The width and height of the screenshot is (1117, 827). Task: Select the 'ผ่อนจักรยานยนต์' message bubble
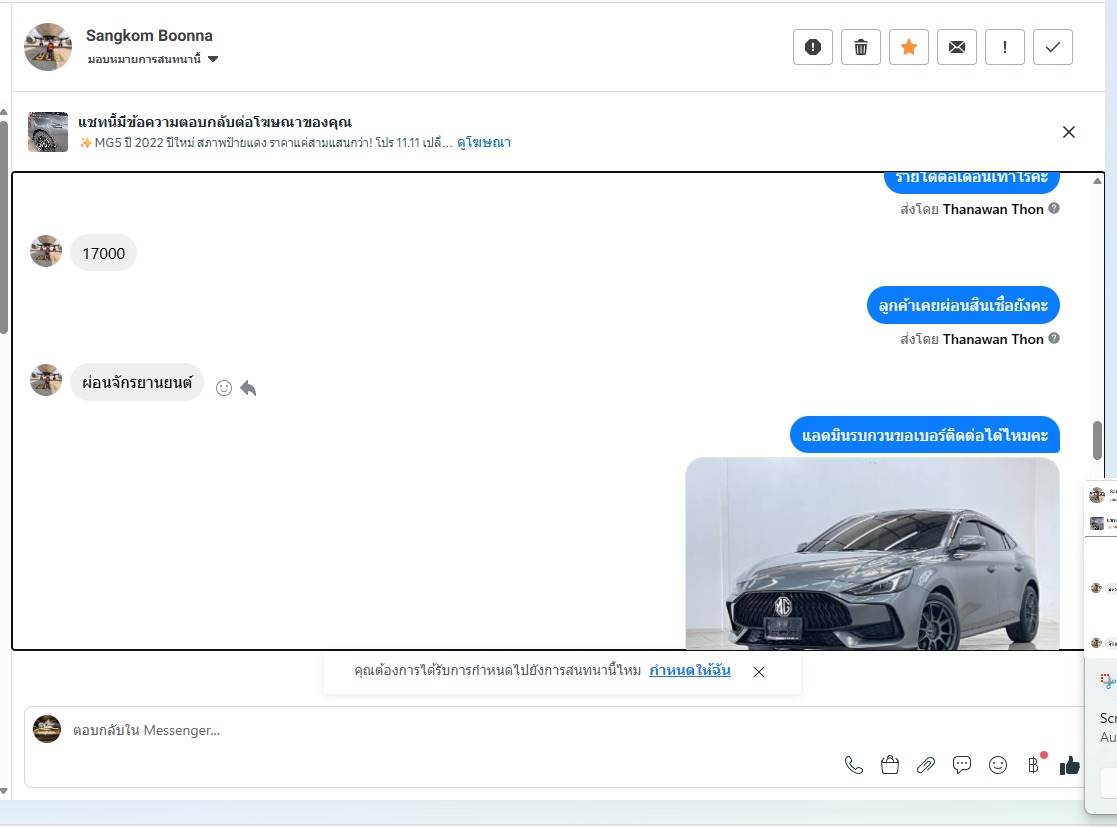tap(137, 383)
